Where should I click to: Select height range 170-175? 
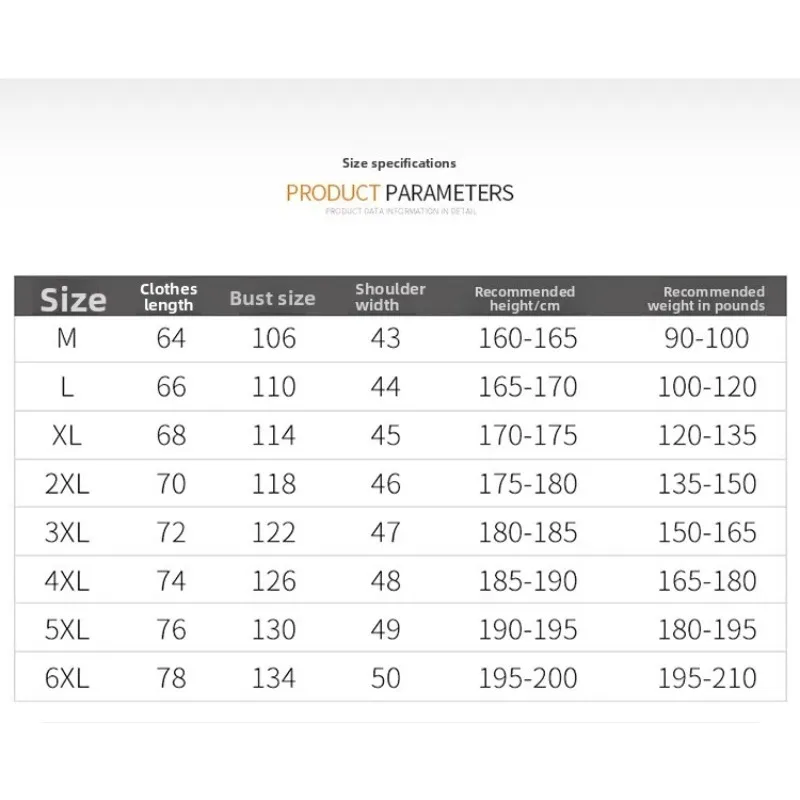528,435
